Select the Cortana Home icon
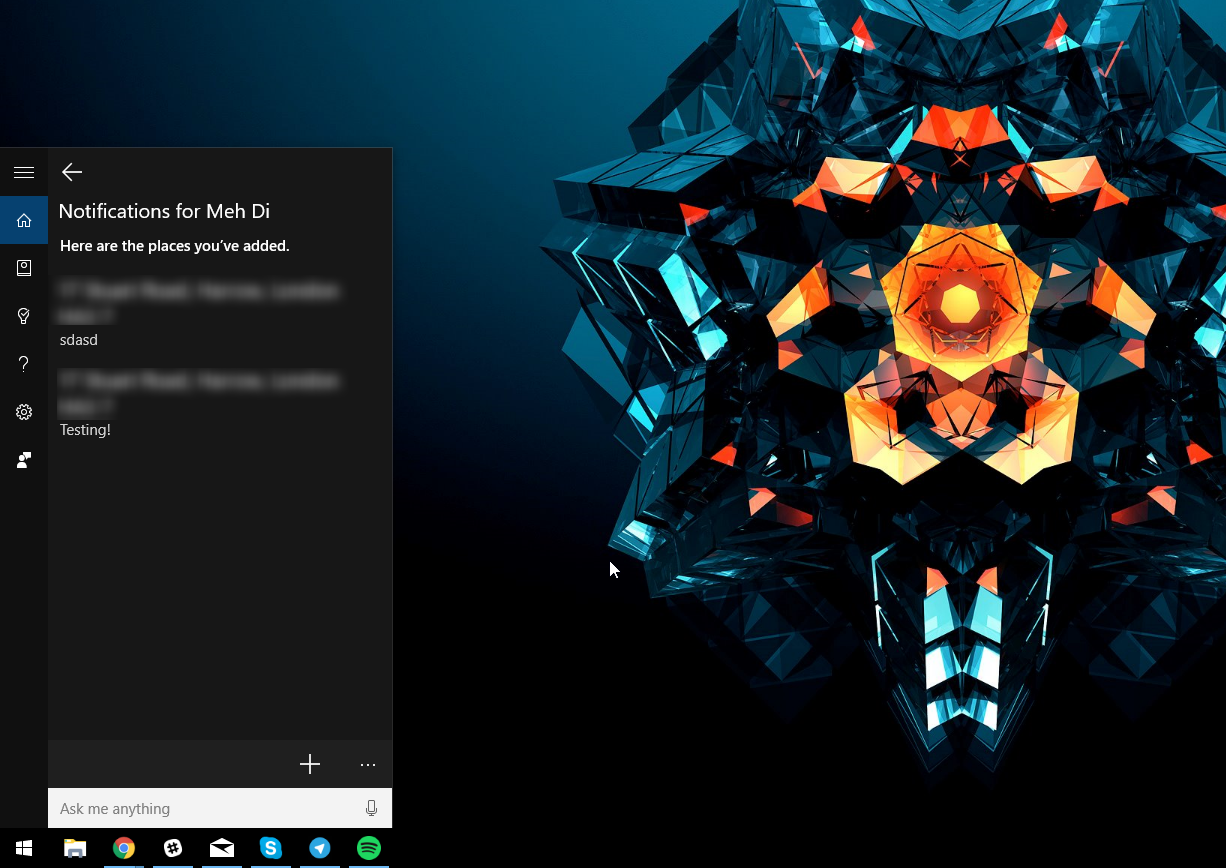This screenshot has width=1226, height=868. pos(24,220)
